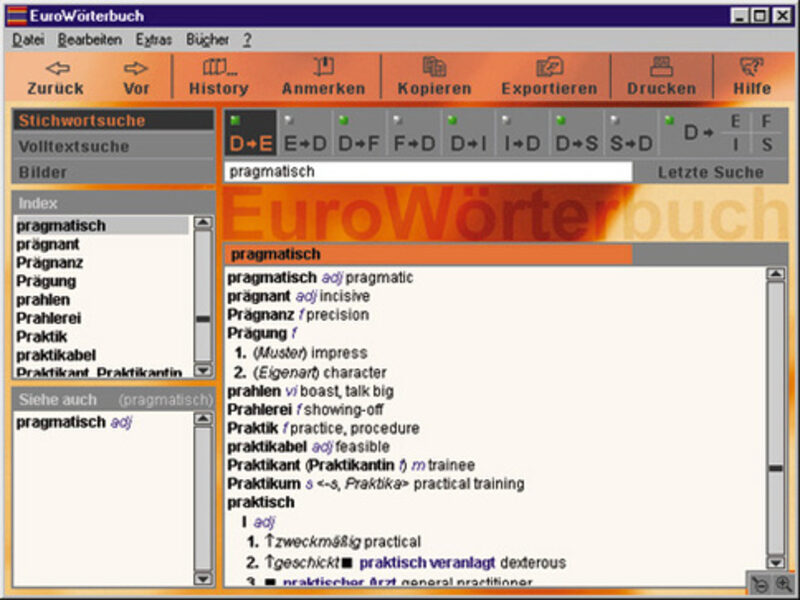Open the Extras menu

(154, 40)
